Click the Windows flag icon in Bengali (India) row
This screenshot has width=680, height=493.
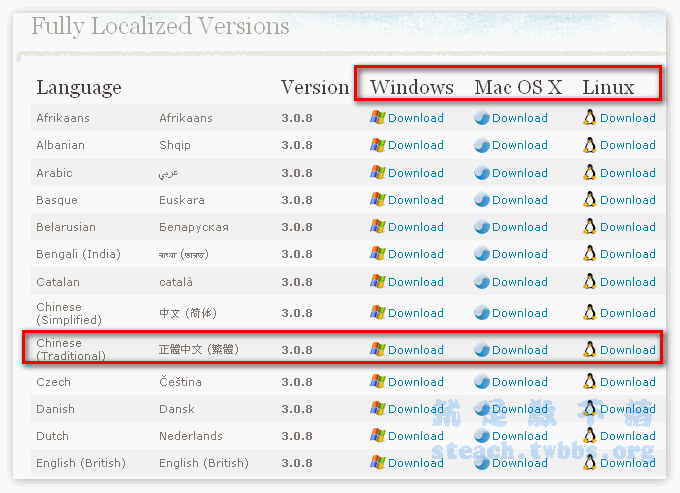click(377, 254)
